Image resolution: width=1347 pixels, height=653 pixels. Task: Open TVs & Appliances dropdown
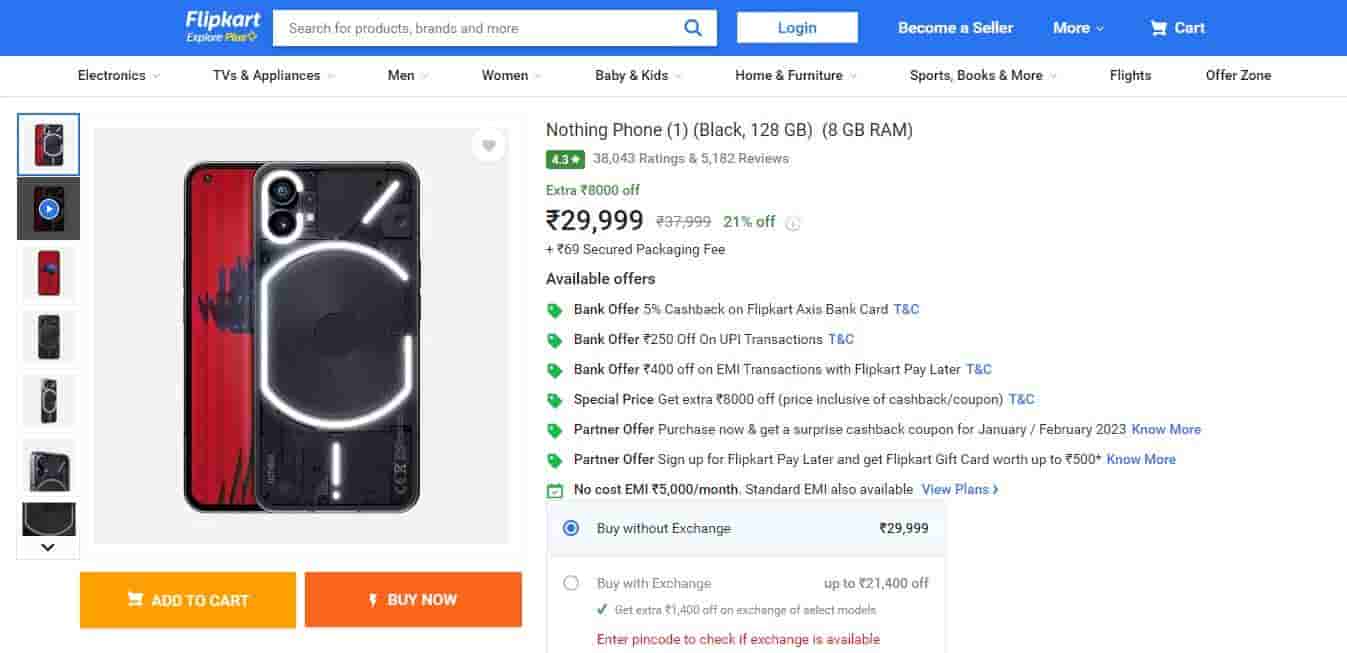[273, 75]
